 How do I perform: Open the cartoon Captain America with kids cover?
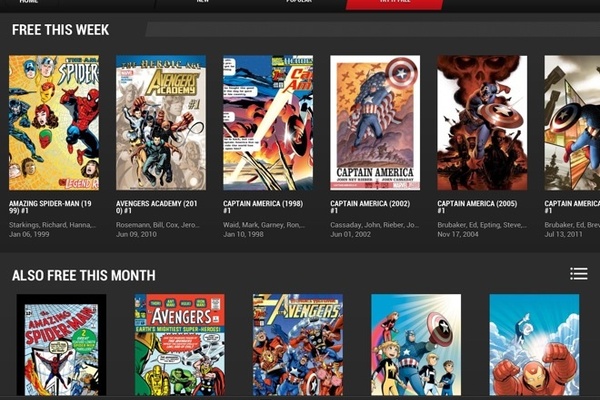point(416,344)
